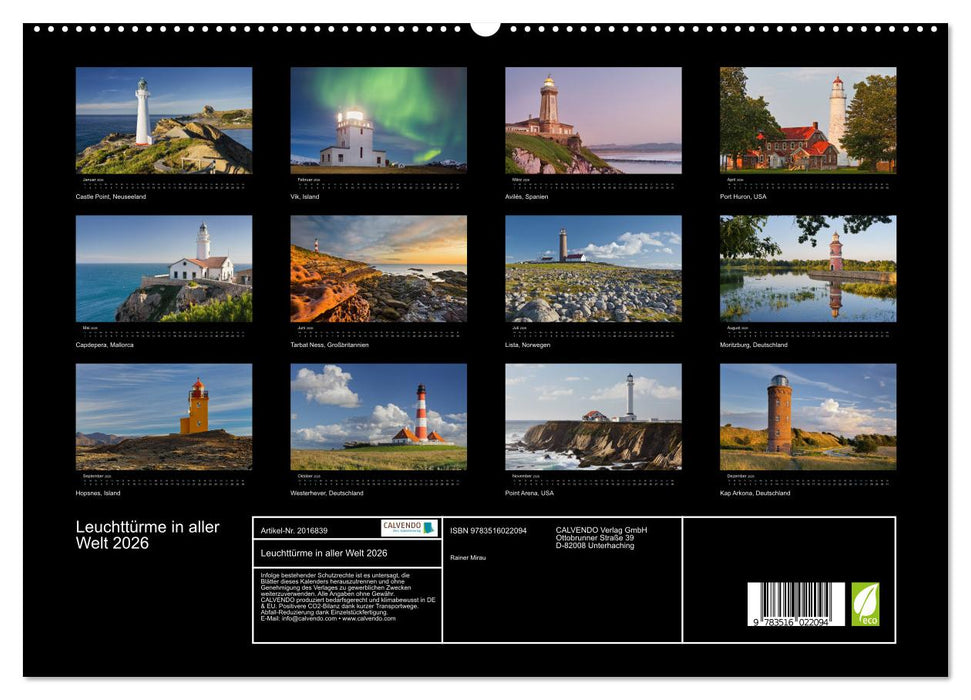
Task: Click the CALVENDO logo badge
Action: pos(409,528)
